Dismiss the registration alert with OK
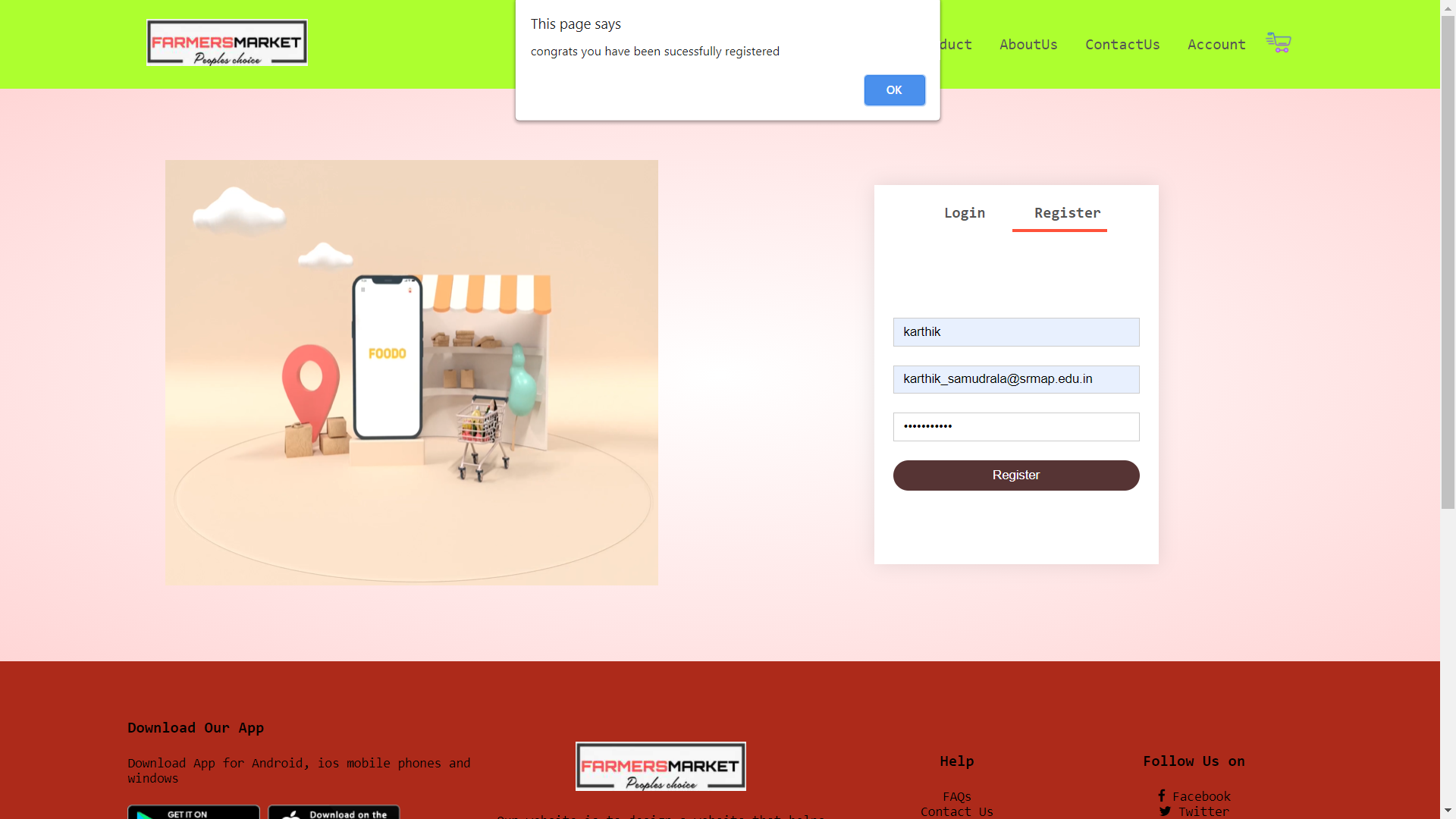This screenshot has width=1456, height=819. pyautogui.click(x=894, y=89)
